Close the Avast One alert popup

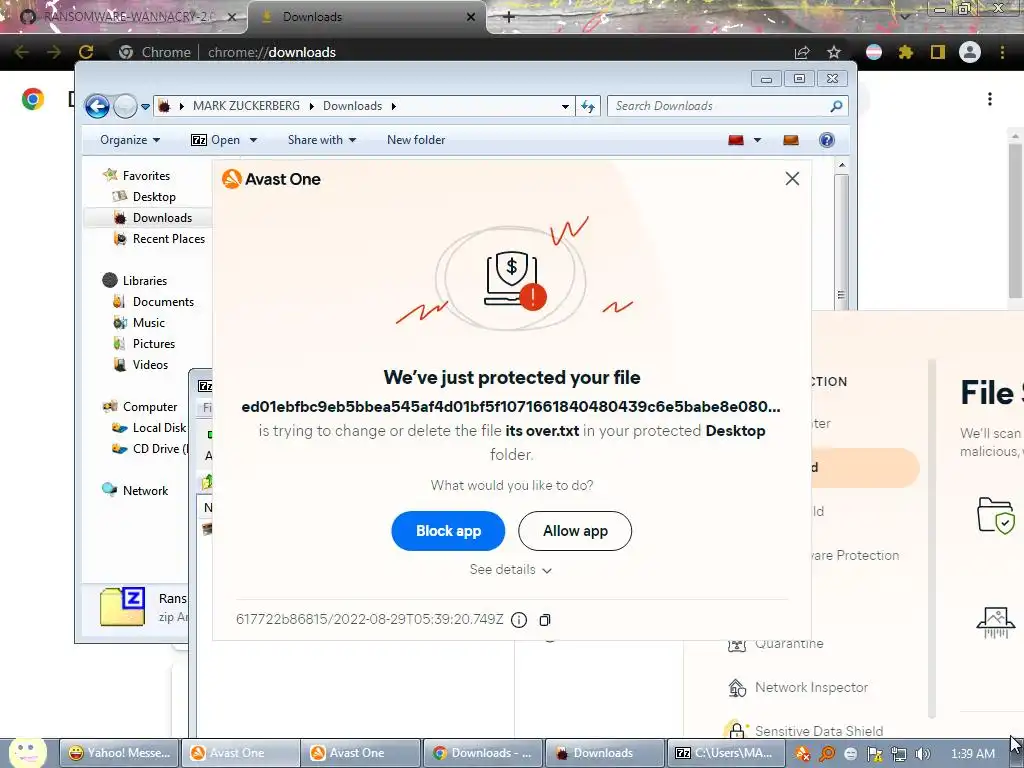coord(792,178)
